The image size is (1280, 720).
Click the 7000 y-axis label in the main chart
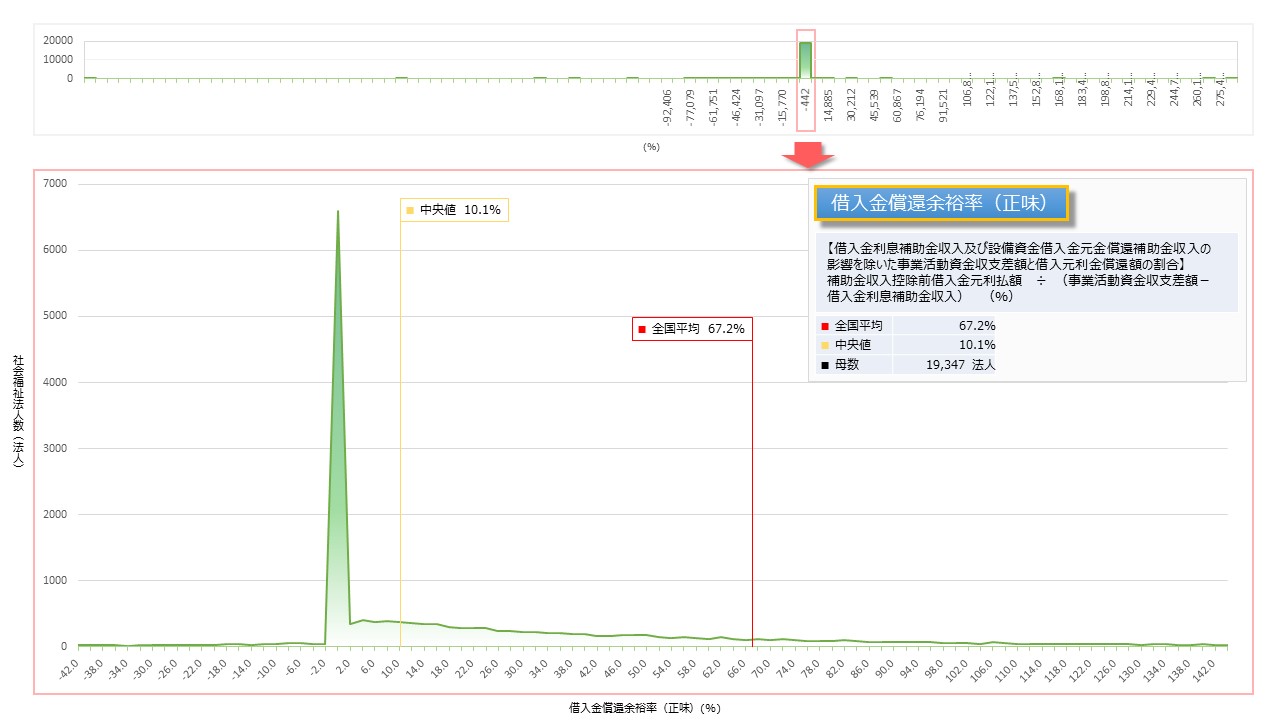point(54,184)
